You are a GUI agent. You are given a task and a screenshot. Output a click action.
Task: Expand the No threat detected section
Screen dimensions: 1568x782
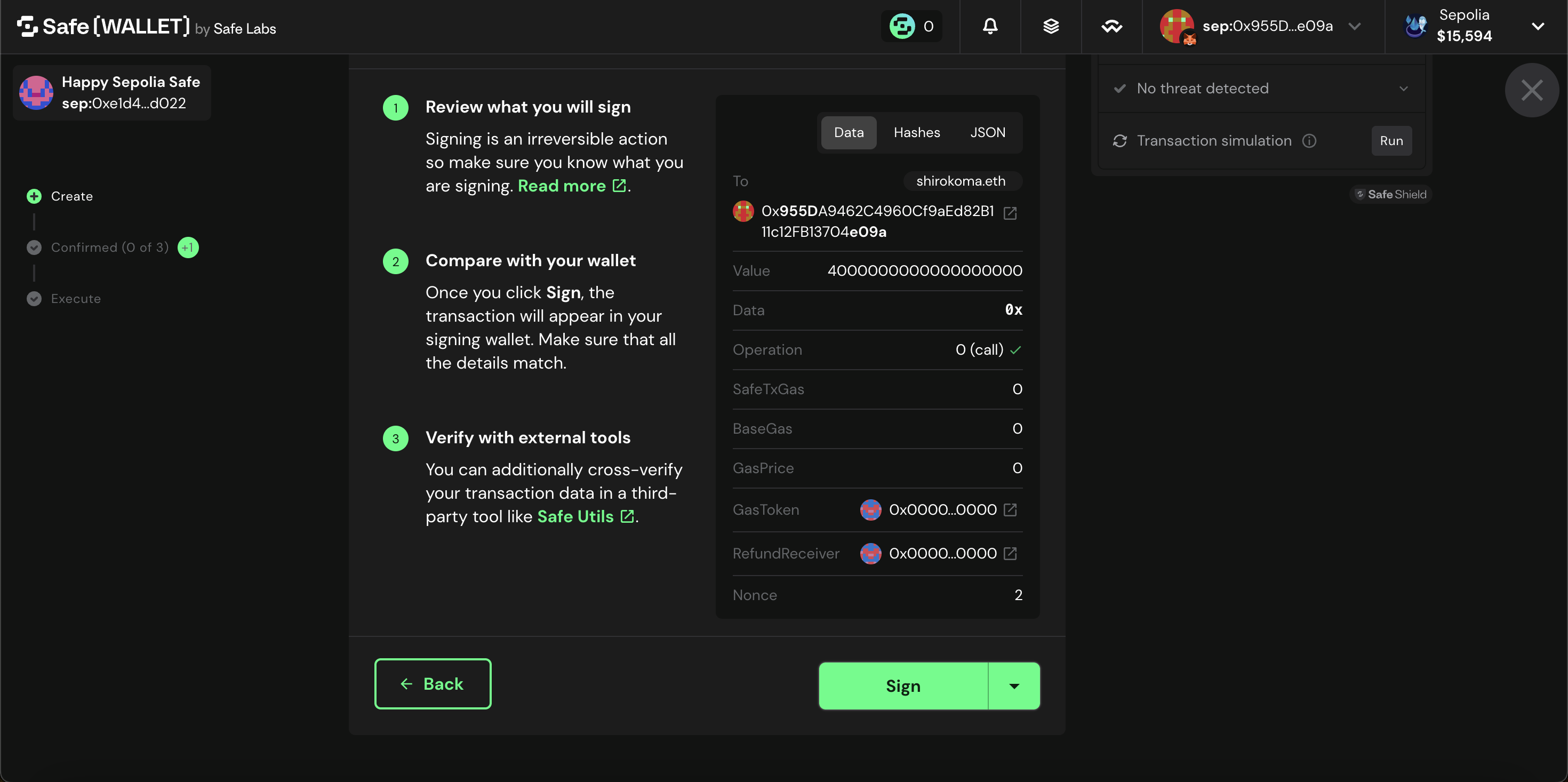[x=1403, y=89]
